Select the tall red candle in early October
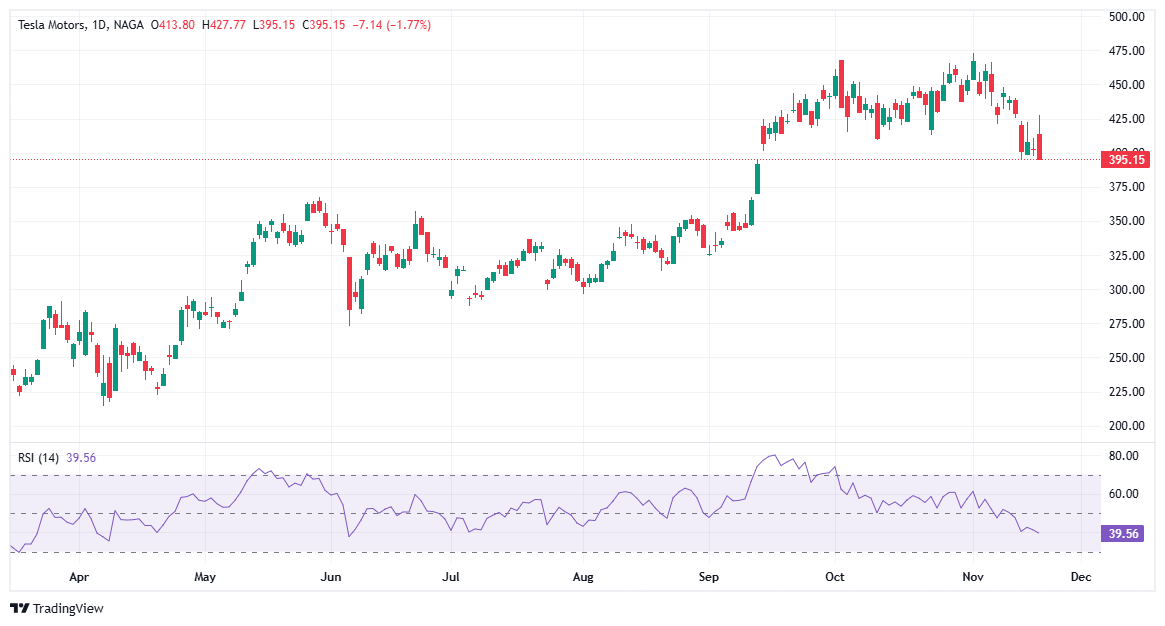This screenshot has width=1165, height=626. (841, 85)
